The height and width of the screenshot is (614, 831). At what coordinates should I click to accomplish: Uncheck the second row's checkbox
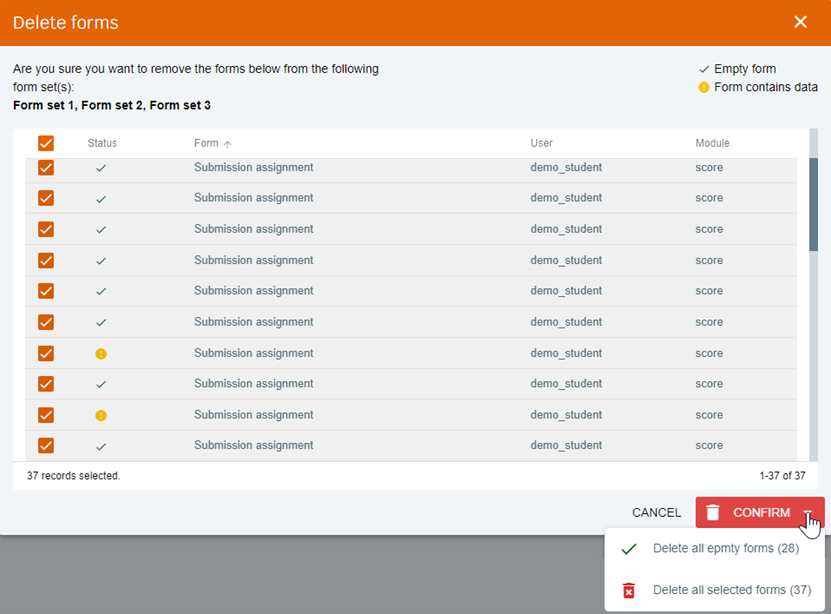(46, 198)
